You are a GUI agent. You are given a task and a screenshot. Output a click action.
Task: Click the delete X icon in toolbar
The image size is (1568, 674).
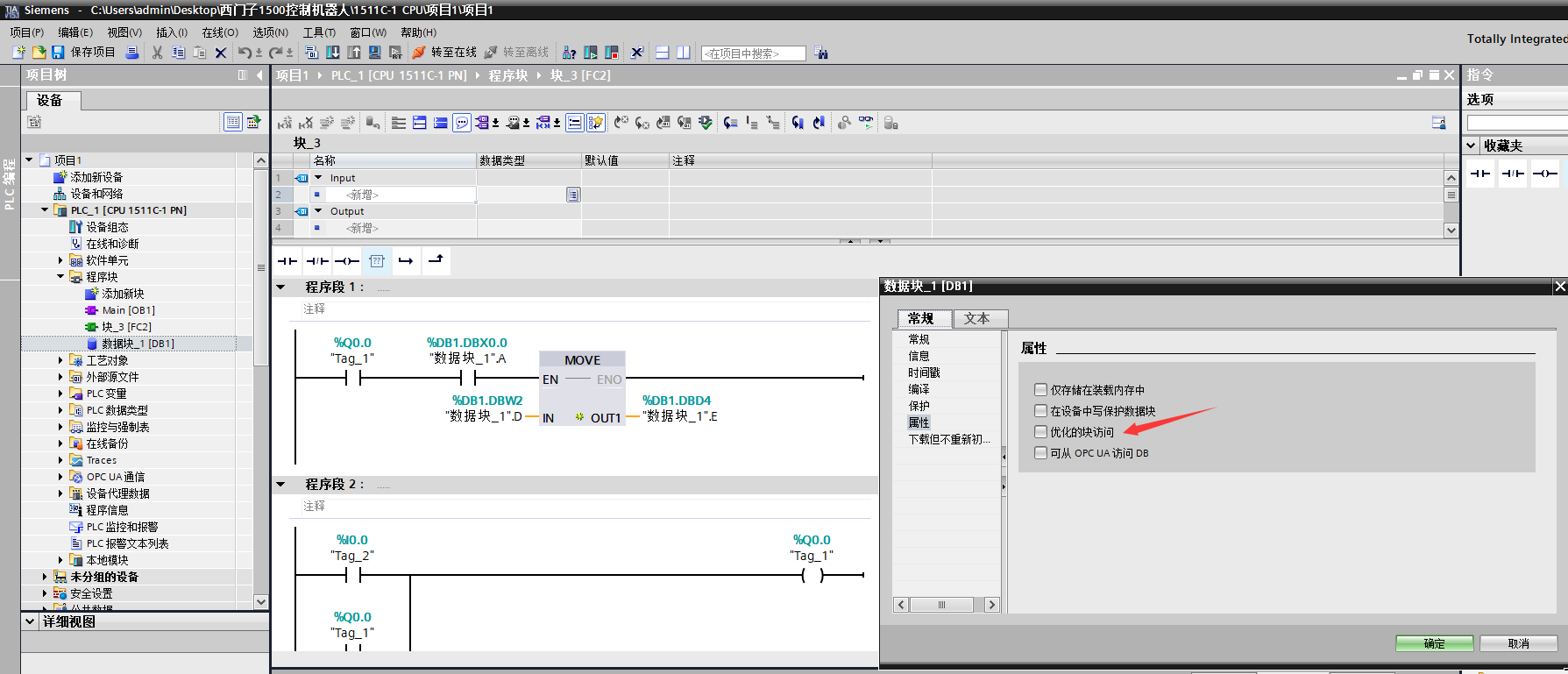click(221, 53)
